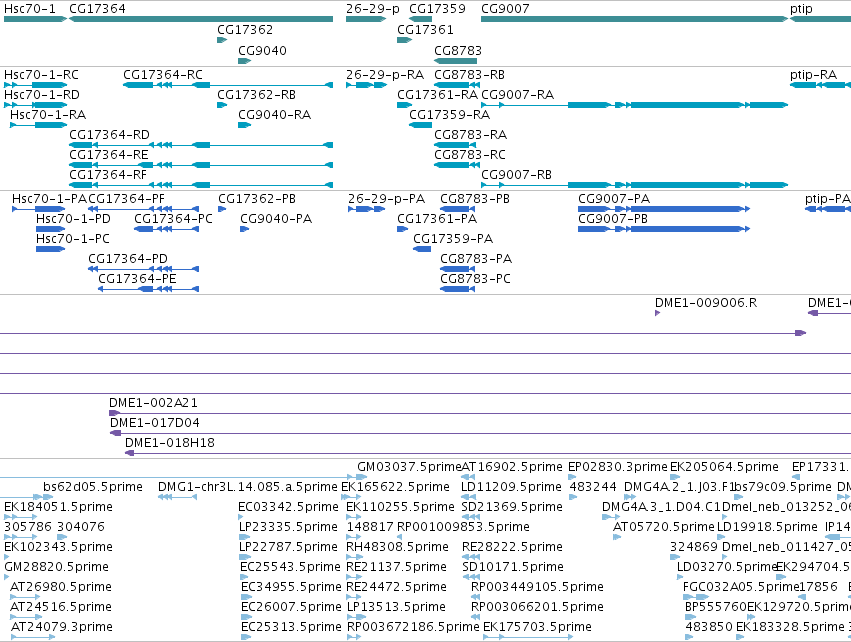The image size is (851, 642).
Task: Click the CG8783 gene label
Action: click(x=458, y=50)
